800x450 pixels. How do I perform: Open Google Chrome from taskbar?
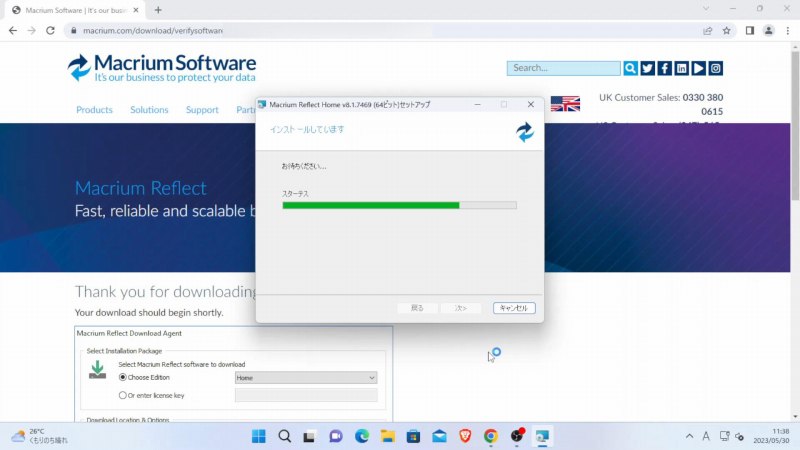click(x=491, y=436)
